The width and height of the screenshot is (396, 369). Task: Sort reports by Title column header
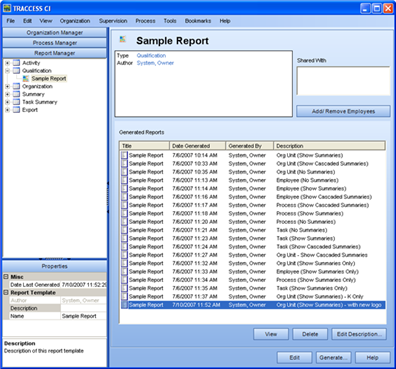[x=144, y=146]
